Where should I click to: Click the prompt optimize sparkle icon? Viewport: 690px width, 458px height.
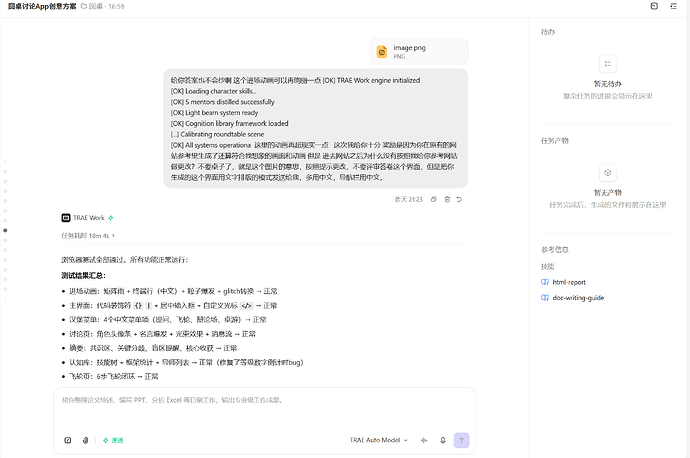[x=424, y=440]
